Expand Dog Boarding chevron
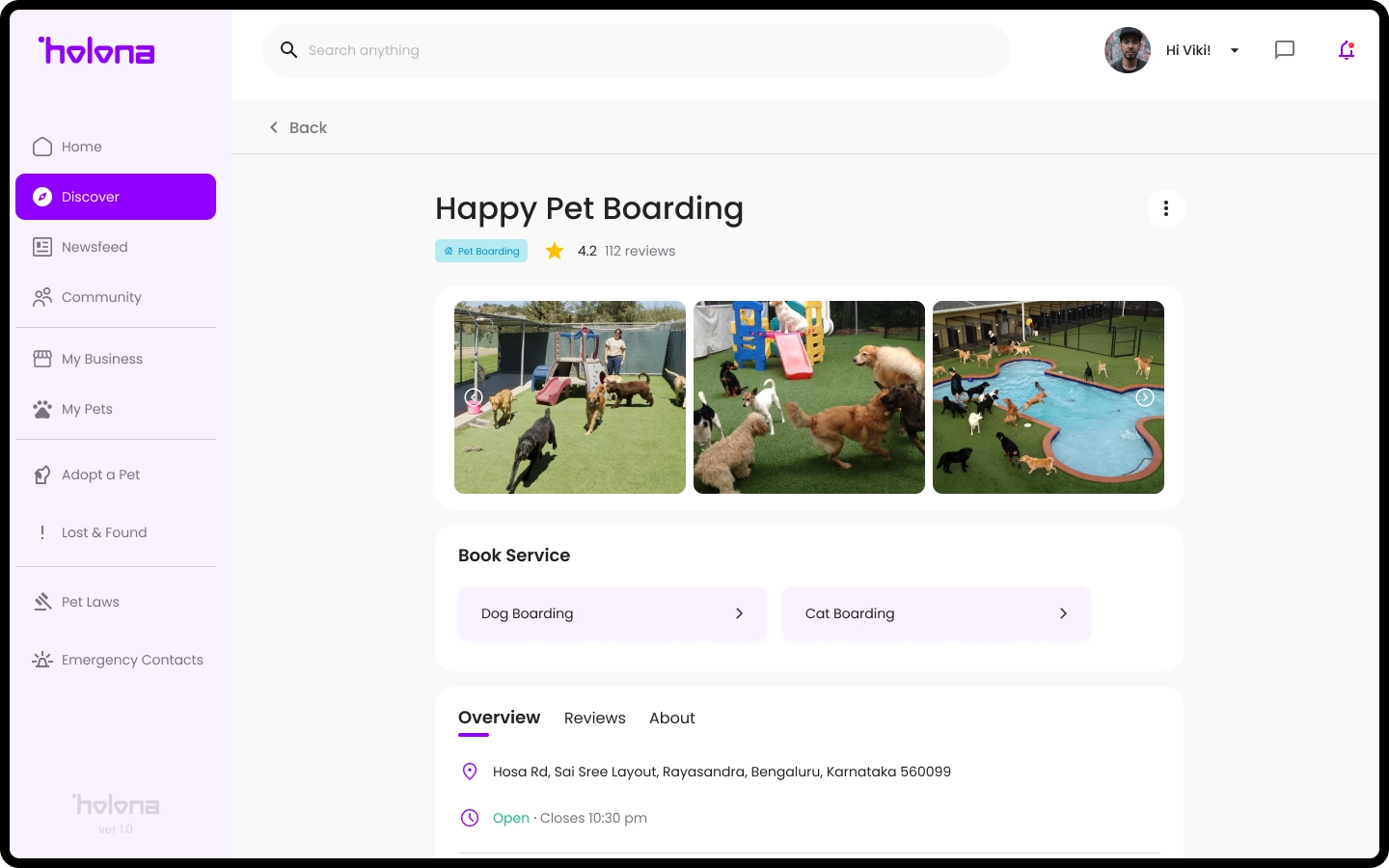The height and width of the screenshot is (868, 1389). 740,613
